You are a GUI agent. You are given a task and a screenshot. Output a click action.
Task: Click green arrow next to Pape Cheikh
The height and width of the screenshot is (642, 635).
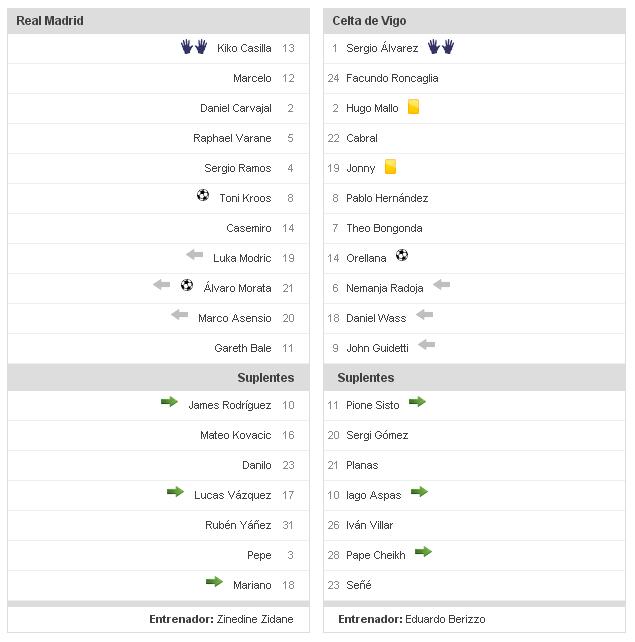point(423,552)
